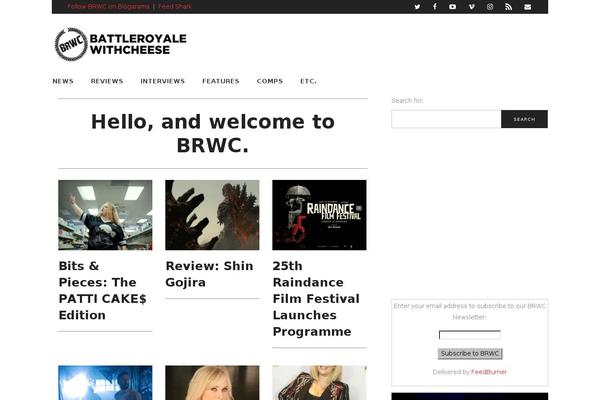Read Bits & Pieces: The PATTI CAKE$ Edition
The height and width of the screenshot is (400, 600).
(x=103, y=291)
